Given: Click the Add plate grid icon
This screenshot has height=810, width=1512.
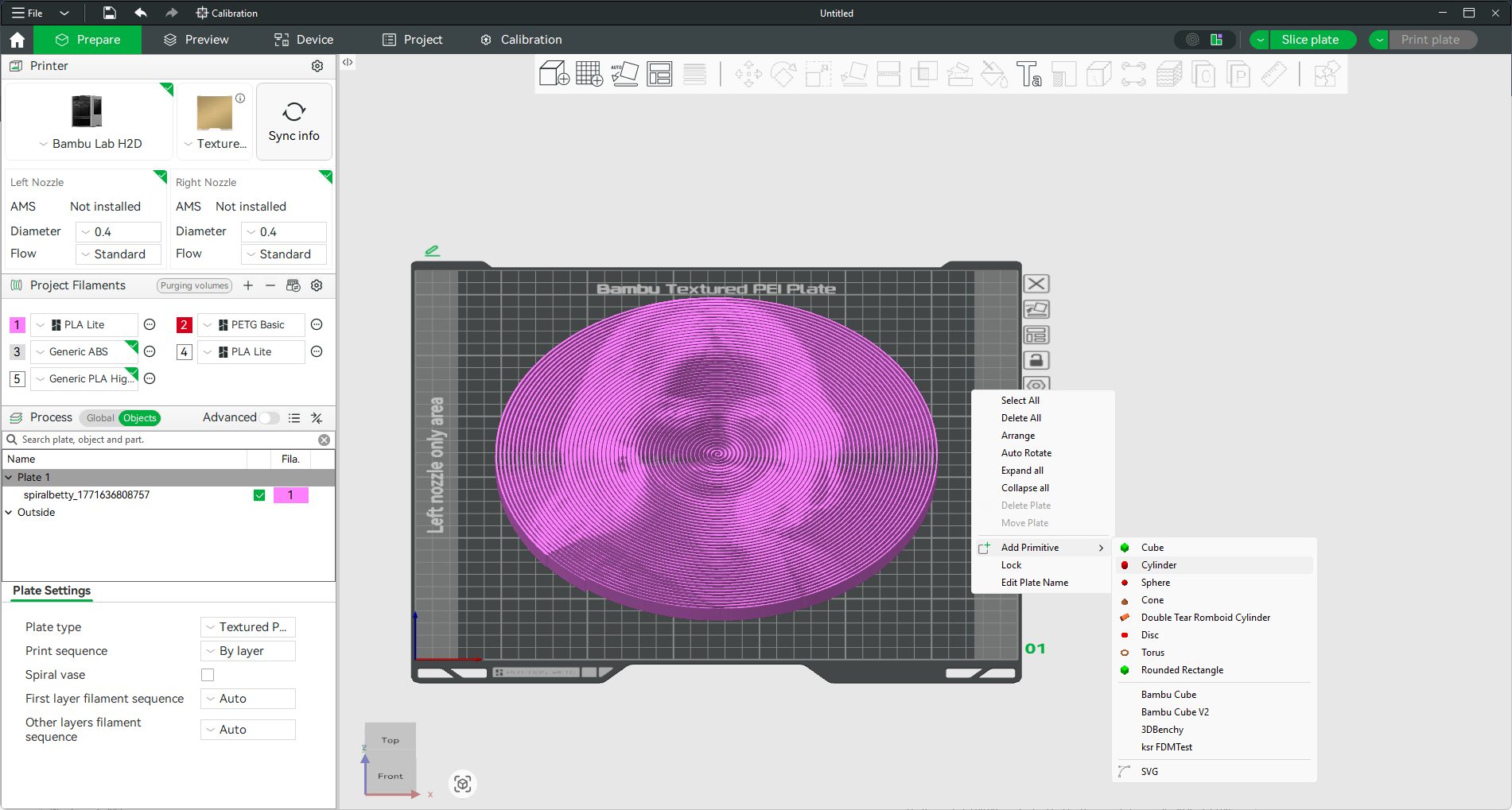Looking at the screenshot, I should point(589,74).
